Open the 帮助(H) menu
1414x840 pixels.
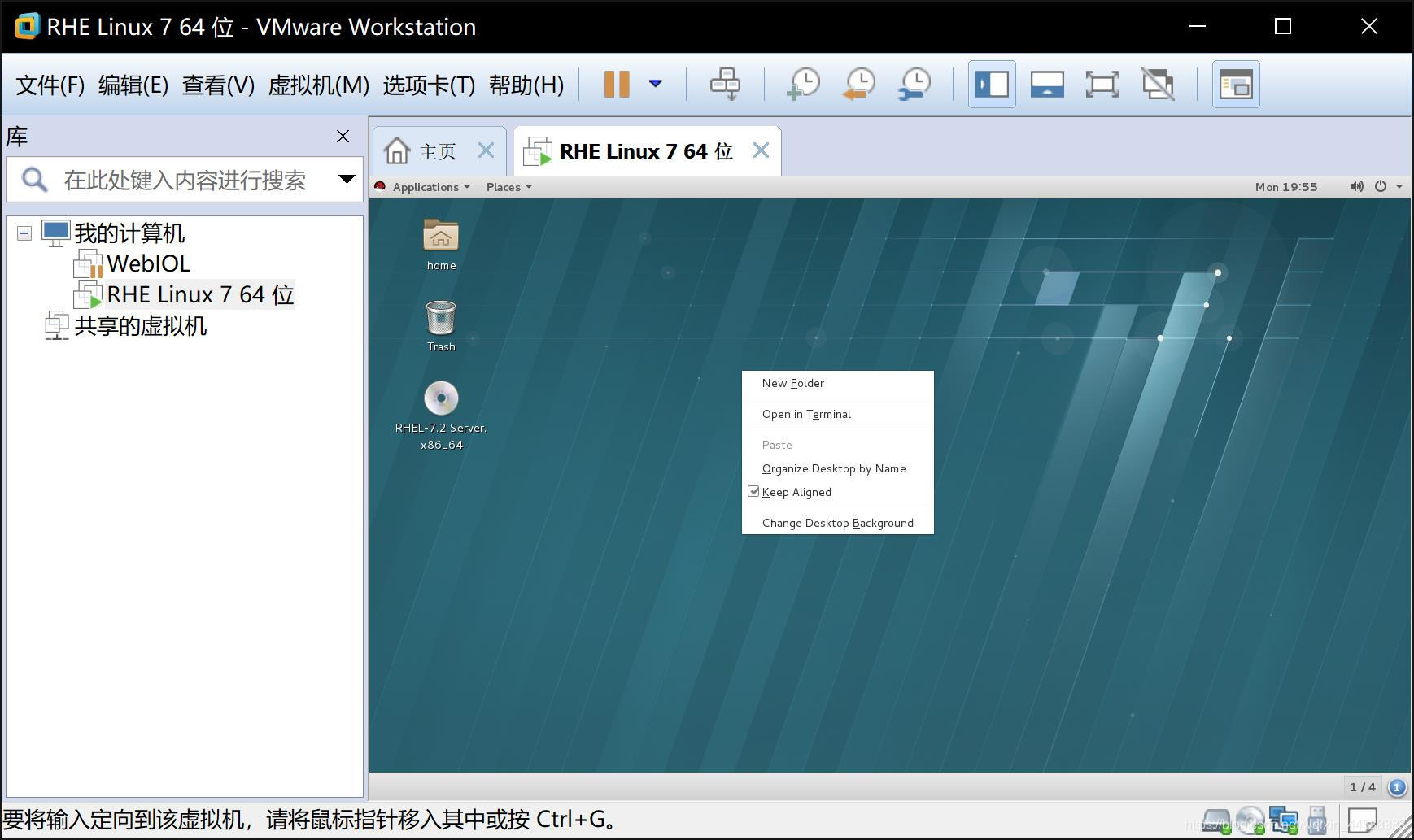(x=526, y=85)
